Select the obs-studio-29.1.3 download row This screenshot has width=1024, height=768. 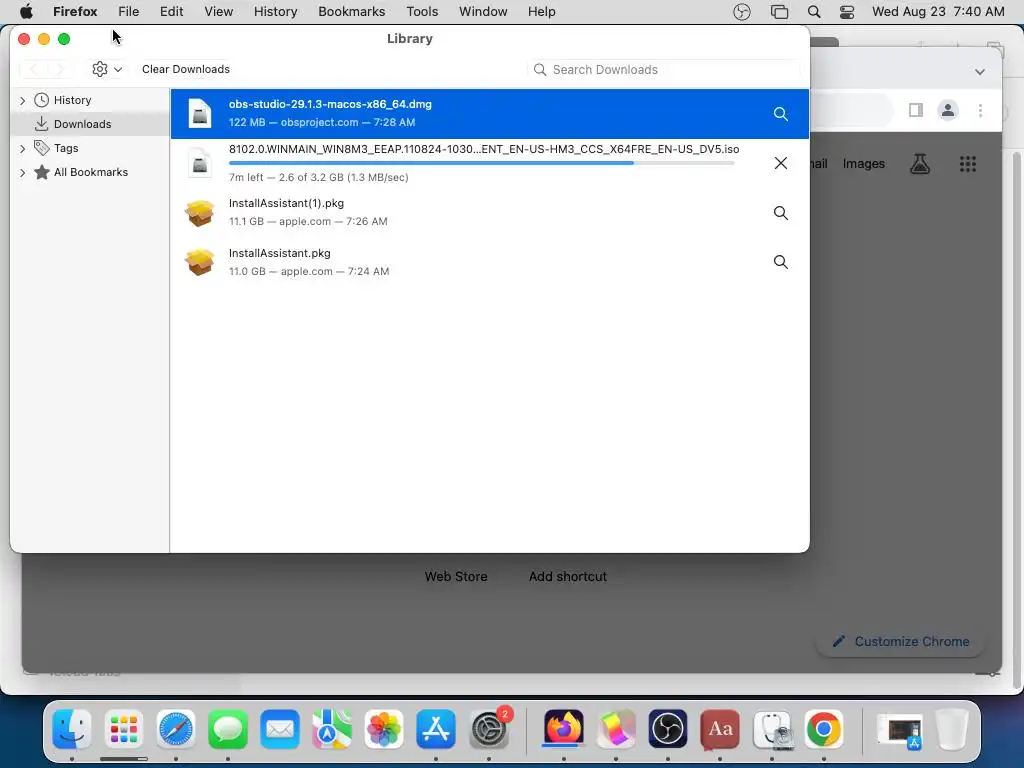point(490,114)
